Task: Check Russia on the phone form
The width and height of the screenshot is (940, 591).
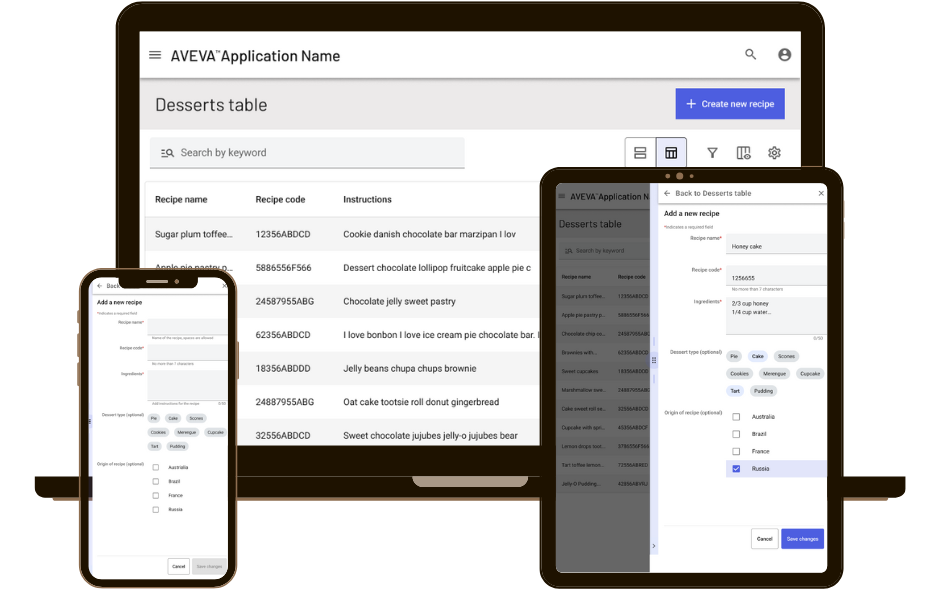Action: point(156,509)
